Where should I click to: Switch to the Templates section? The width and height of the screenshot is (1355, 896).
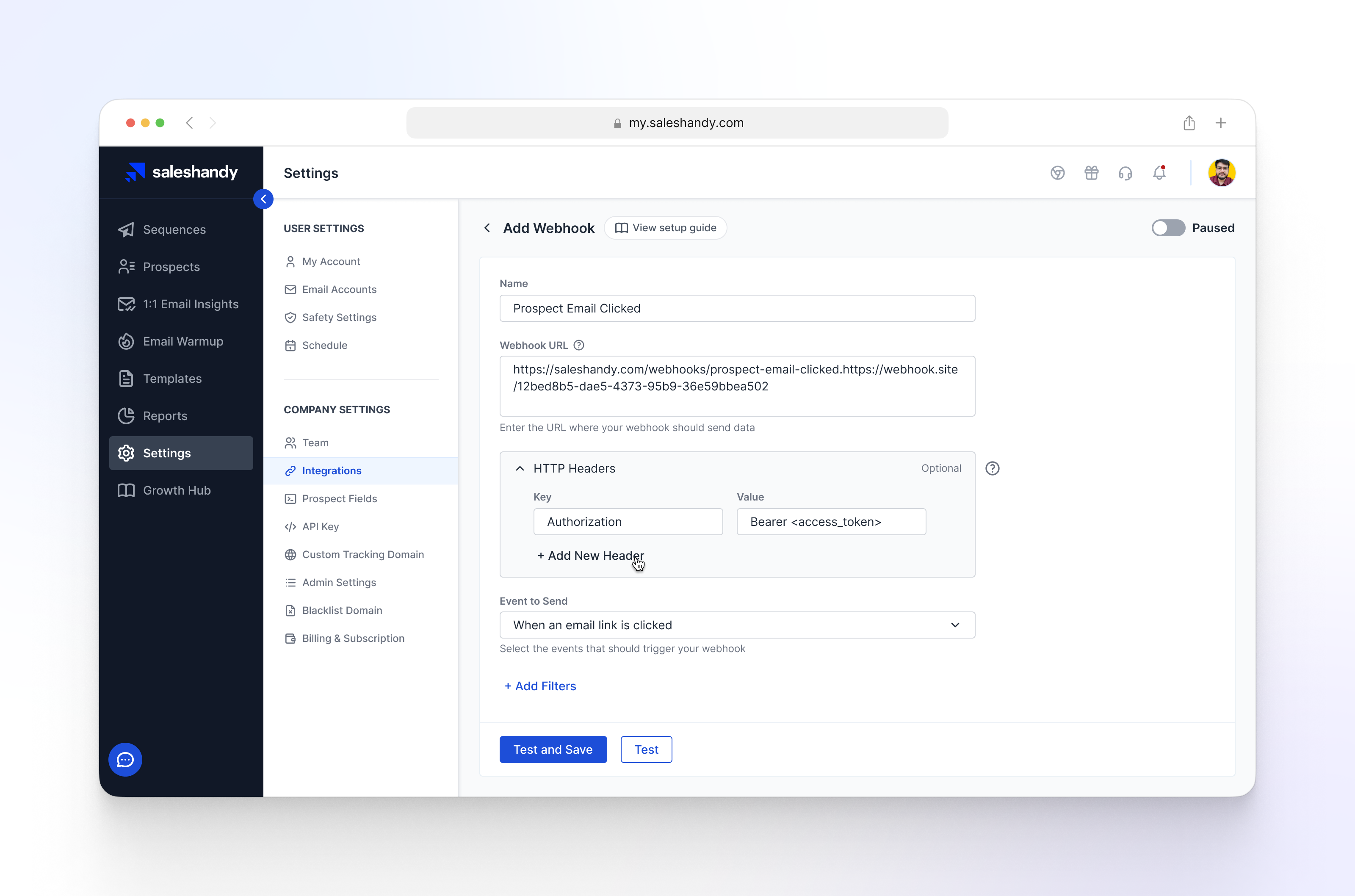point(172,378)
